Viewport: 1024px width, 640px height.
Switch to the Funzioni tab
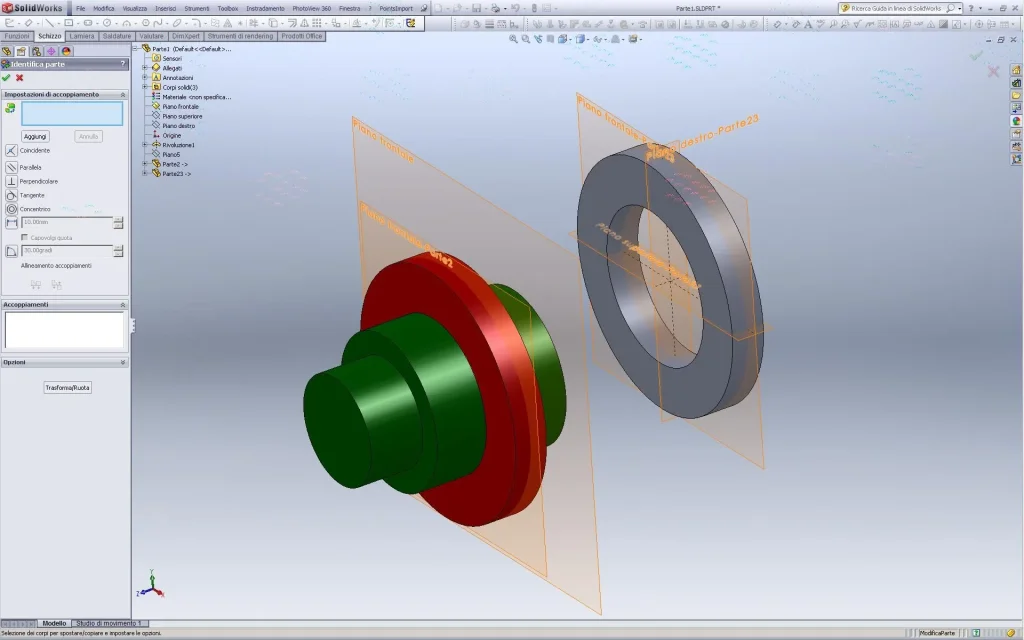coord(17,37)
